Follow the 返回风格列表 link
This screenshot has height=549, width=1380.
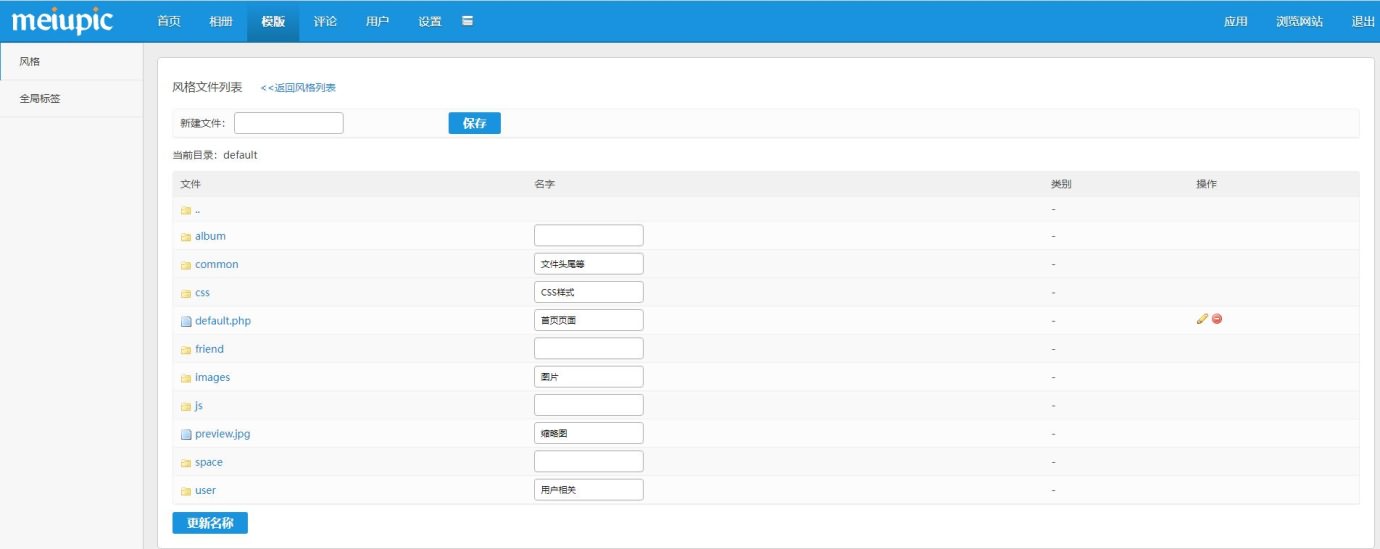tap(298, 88)
